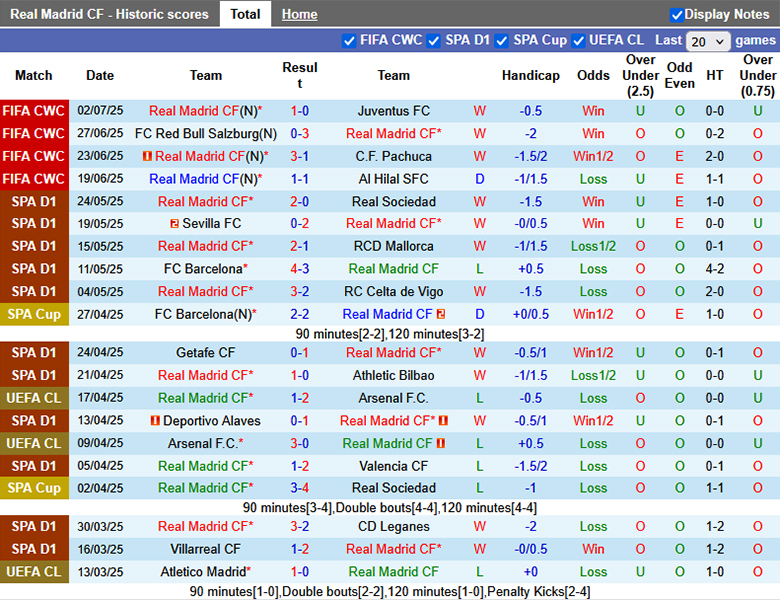The image size is (780, 600).
Task: Click red card icon after Real Madrid on 09/04/25
Action: [x=440, y=443]
